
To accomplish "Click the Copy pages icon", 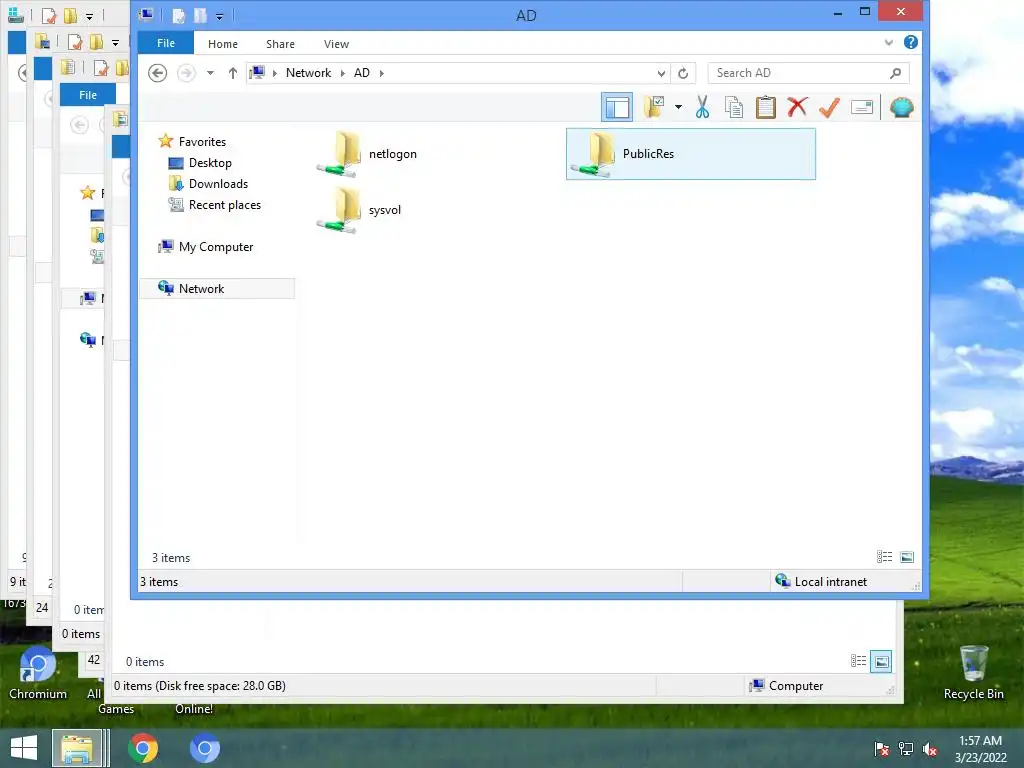I will click(733, 107).
